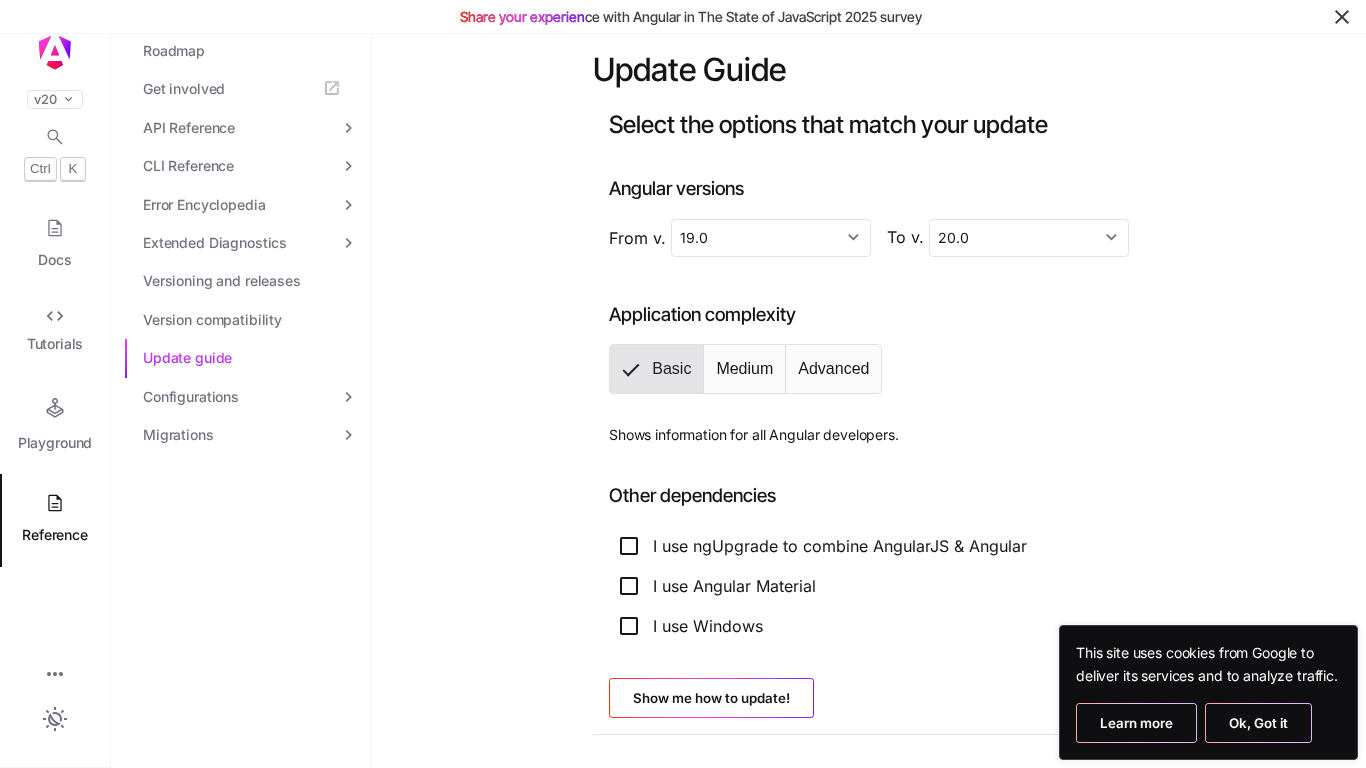Tick the 'I use Windows' checkbox
The image size is (1366, 768).
point(629,626)
